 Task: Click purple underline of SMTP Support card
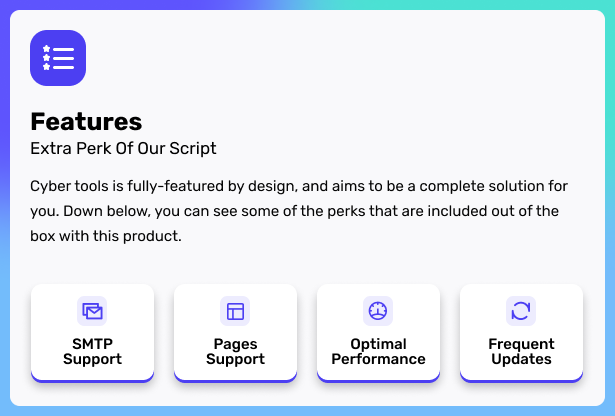(x=92, y=379)
